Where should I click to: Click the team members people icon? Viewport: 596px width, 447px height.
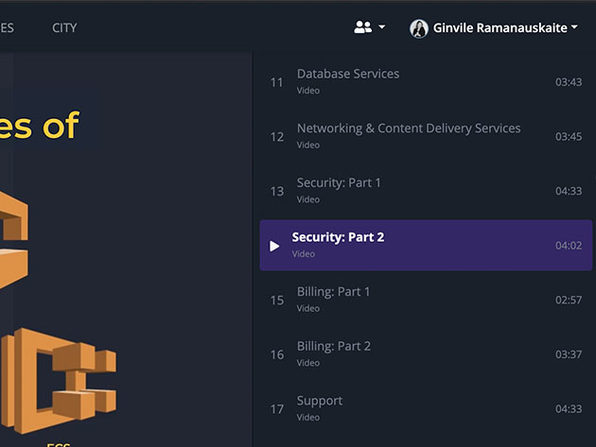point(363,27)
